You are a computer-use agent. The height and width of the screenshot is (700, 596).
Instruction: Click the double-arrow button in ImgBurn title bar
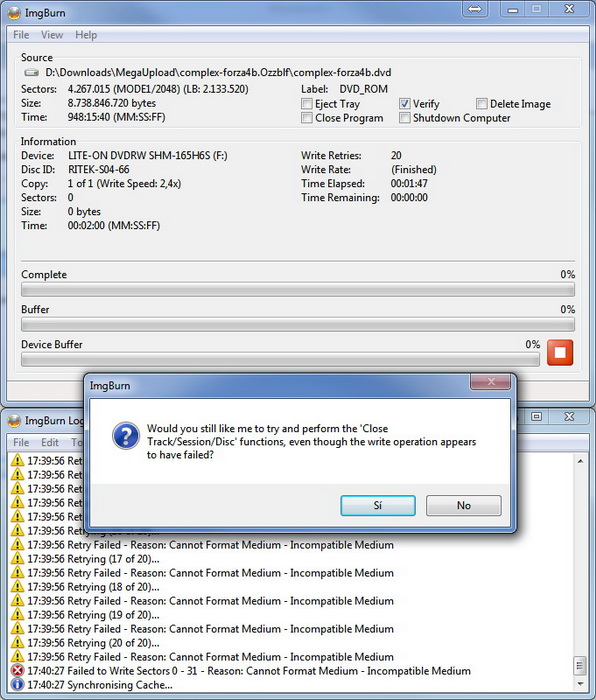(475, 9)
